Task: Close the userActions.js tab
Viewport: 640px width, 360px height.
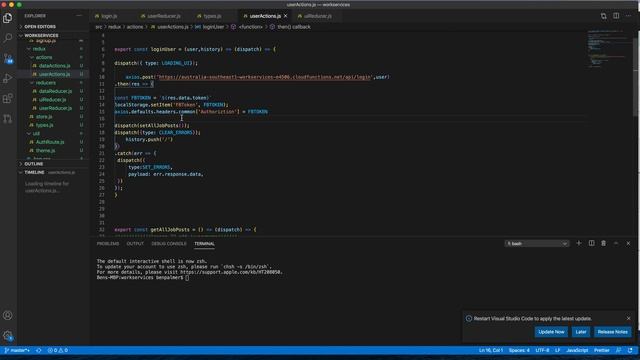Action: point(285,16)
